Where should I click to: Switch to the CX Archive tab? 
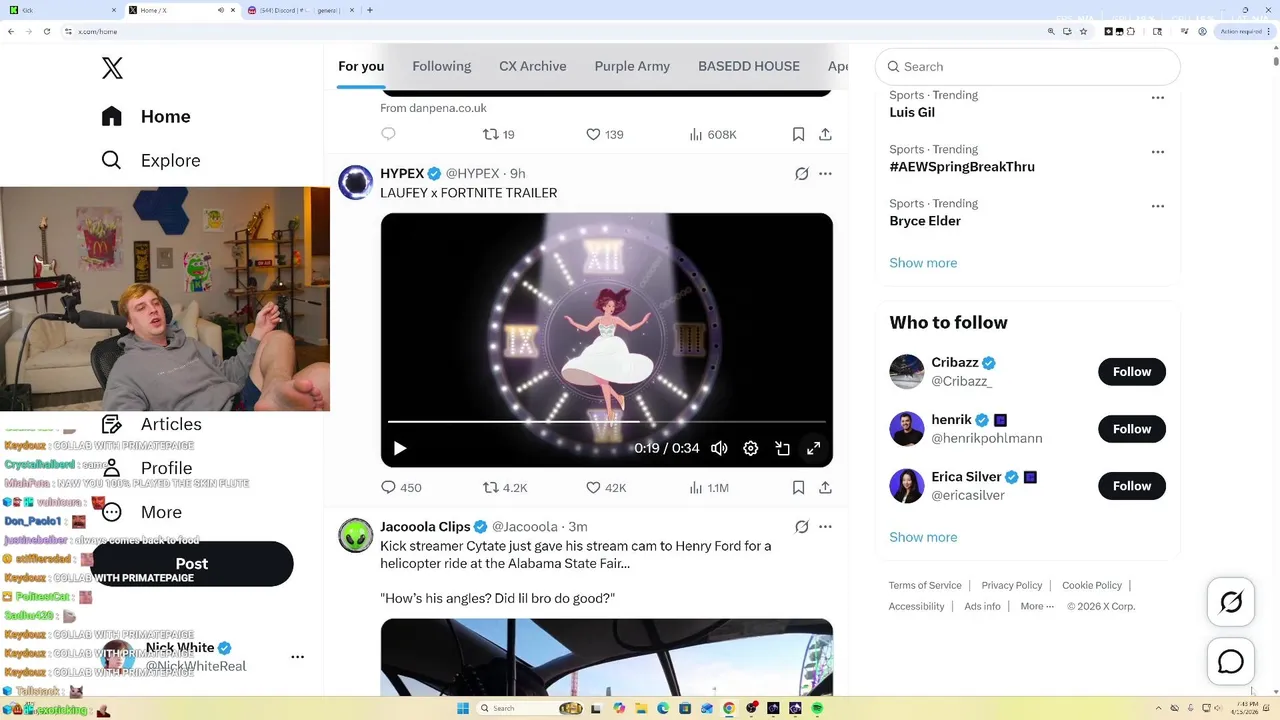click(x=533, y=66)
